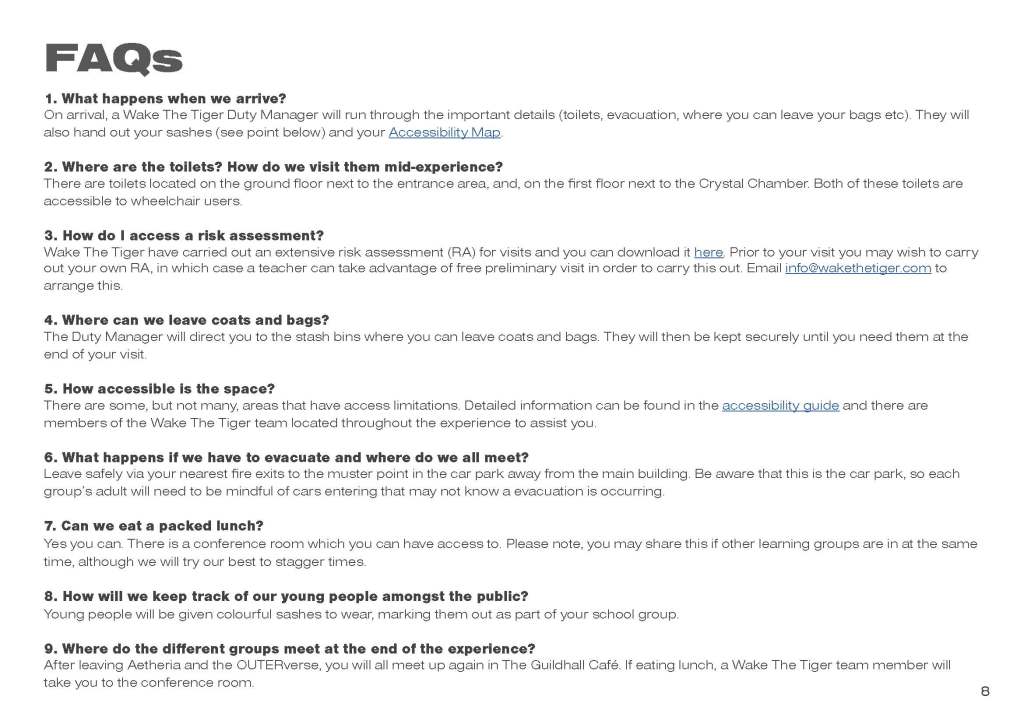
Task: Click the paragraph about the Crystal Chamber toilets
Action: 503,192
